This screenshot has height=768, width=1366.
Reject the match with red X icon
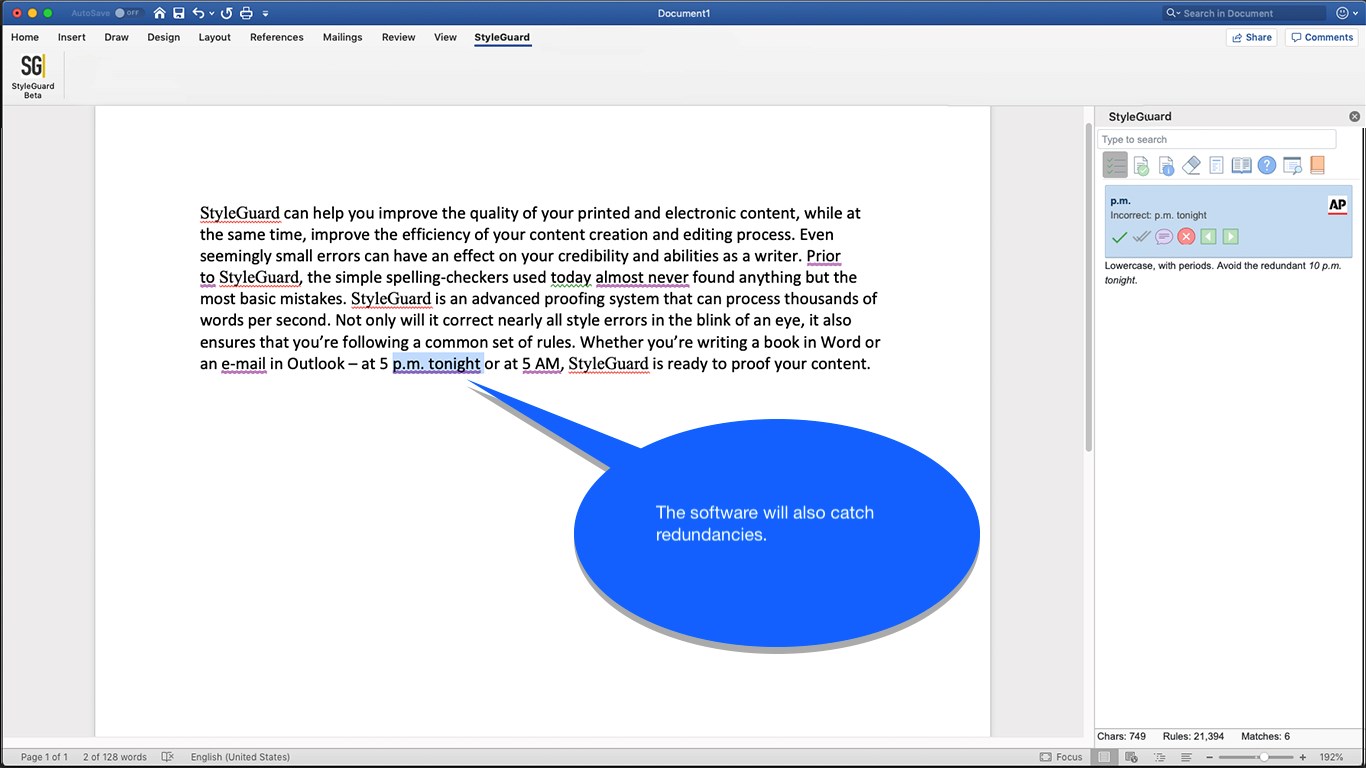pyautogui.click(x=1186, y=237)
